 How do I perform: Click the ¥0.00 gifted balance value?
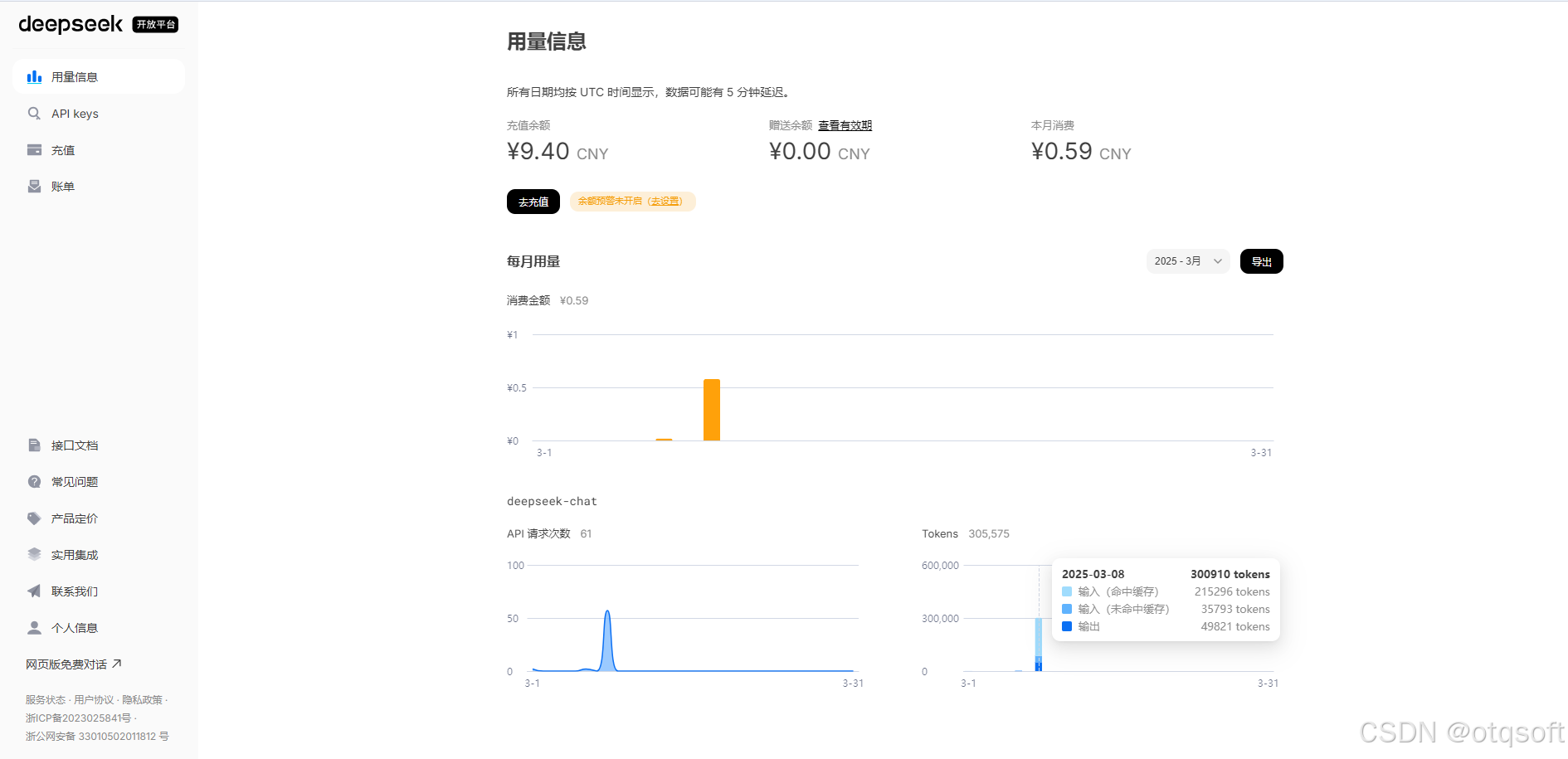[819, 152]
